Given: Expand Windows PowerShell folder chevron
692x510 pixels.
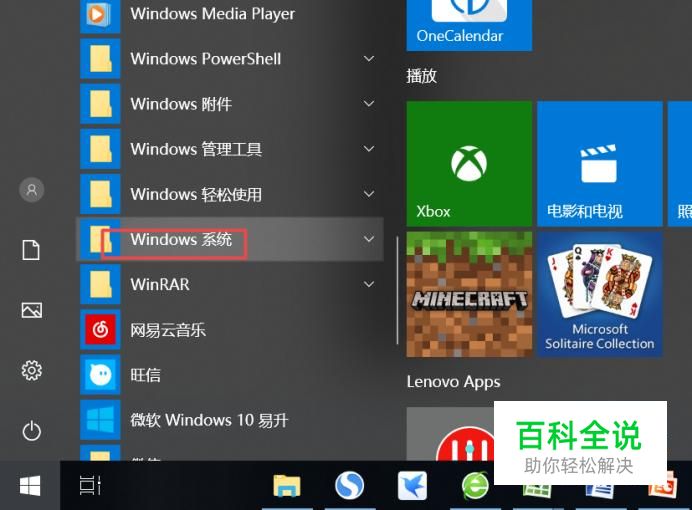Looking at the screenshot, I should click(x=369, y=59).
